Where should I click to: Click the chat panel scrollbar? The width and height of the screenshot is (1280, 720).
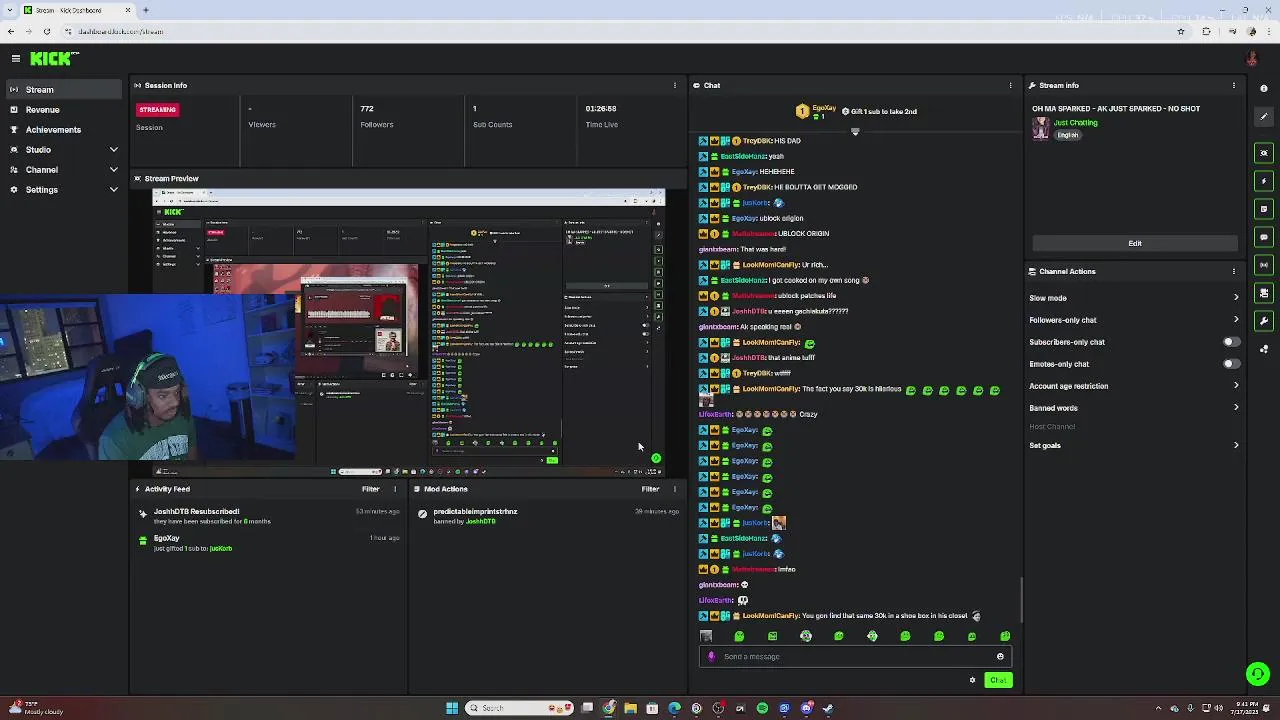point(1021,600)
